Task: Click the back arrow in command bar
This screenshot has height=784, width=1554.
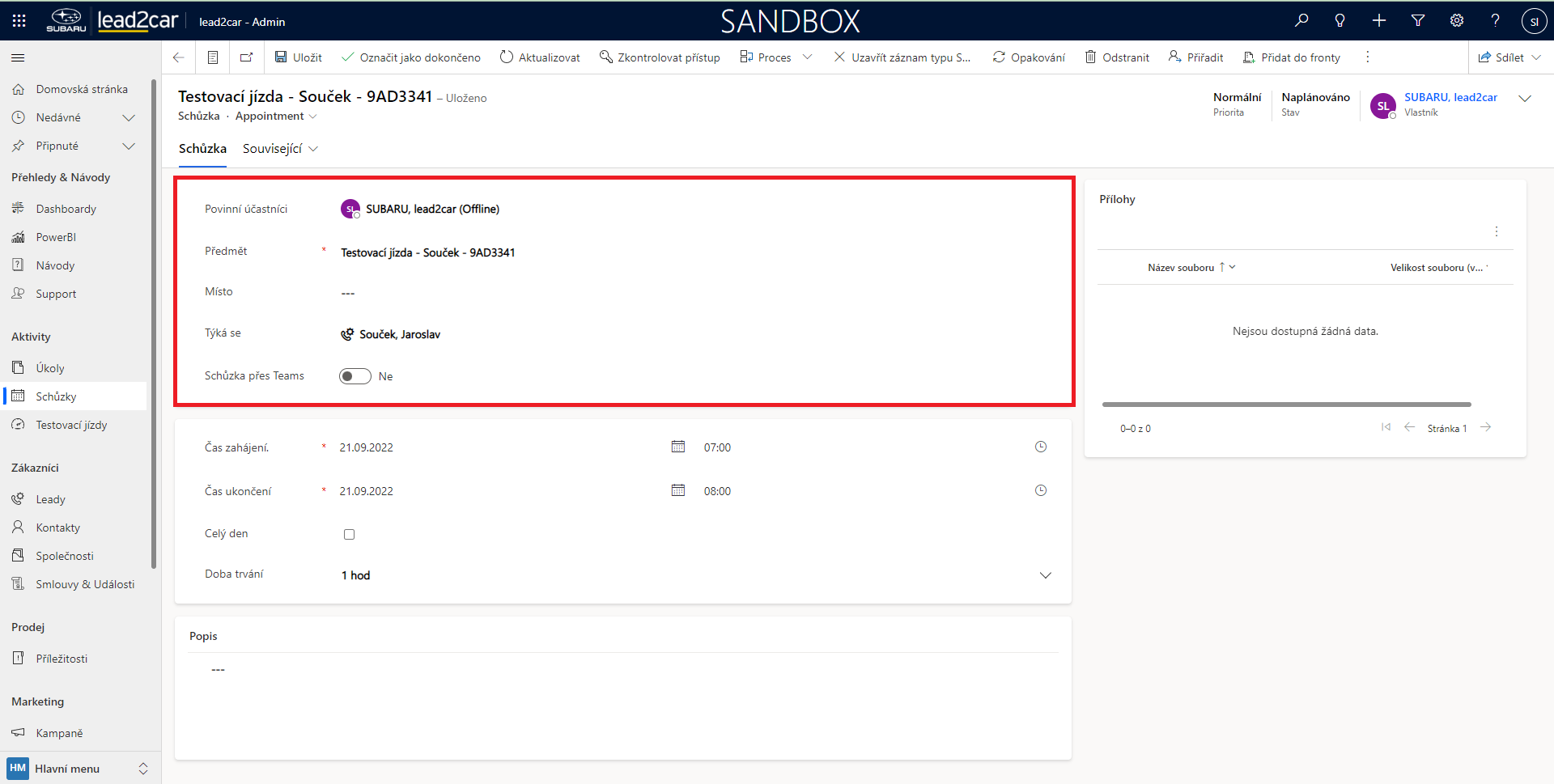Action: click(179, 57)
